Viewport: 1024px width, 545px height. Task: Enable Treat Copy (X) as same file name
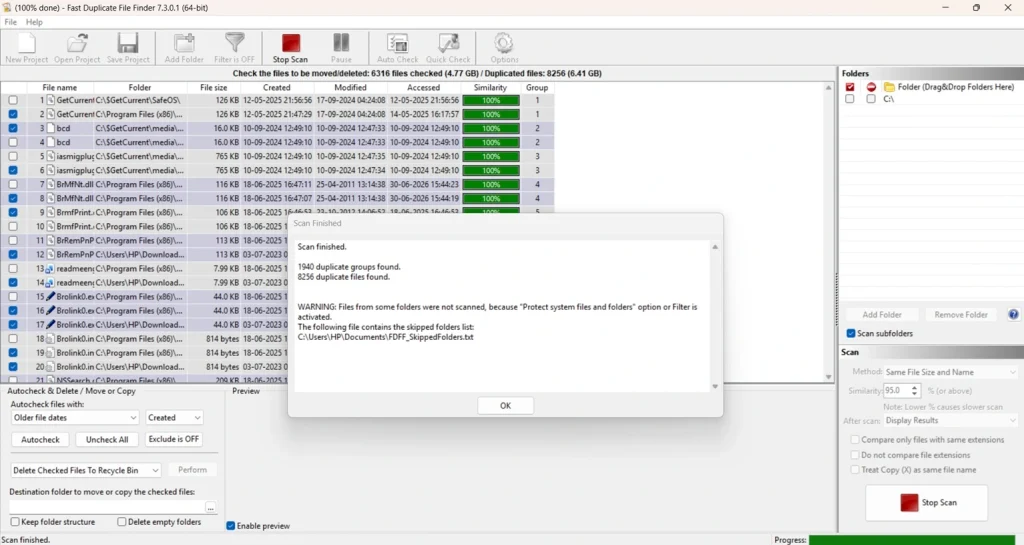(x=855, y=470)
